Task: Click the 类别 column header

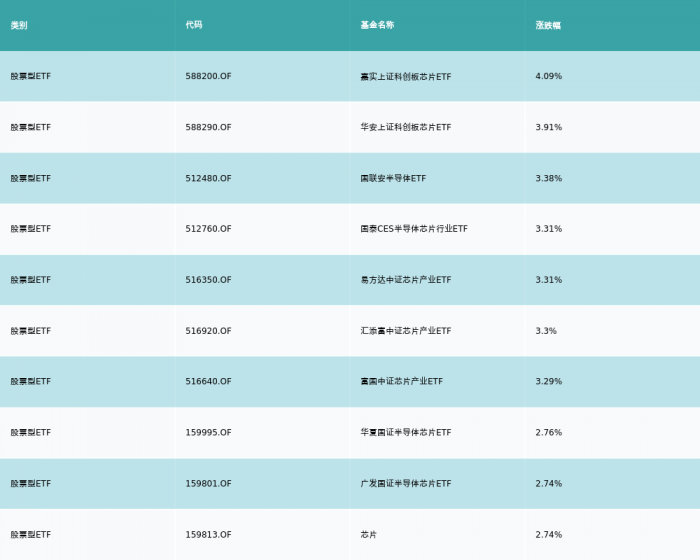Action: tap(19, 25)
